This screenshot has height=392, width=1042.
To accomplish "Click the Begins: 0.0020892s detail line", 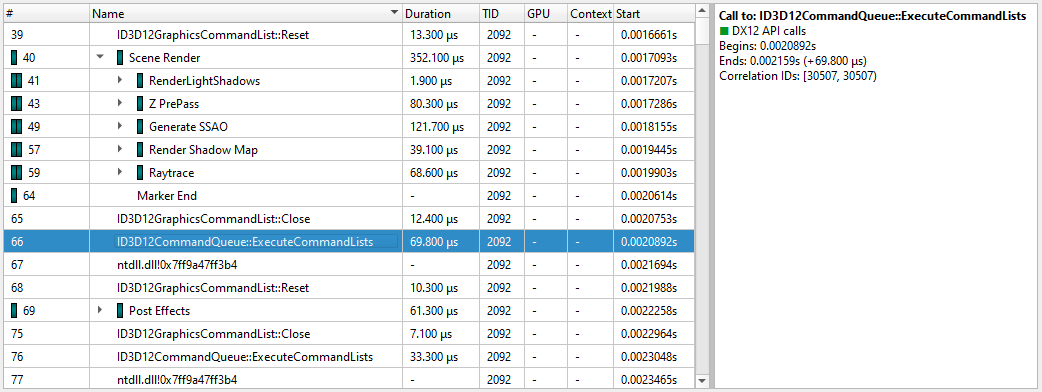I will click(768, 46).
